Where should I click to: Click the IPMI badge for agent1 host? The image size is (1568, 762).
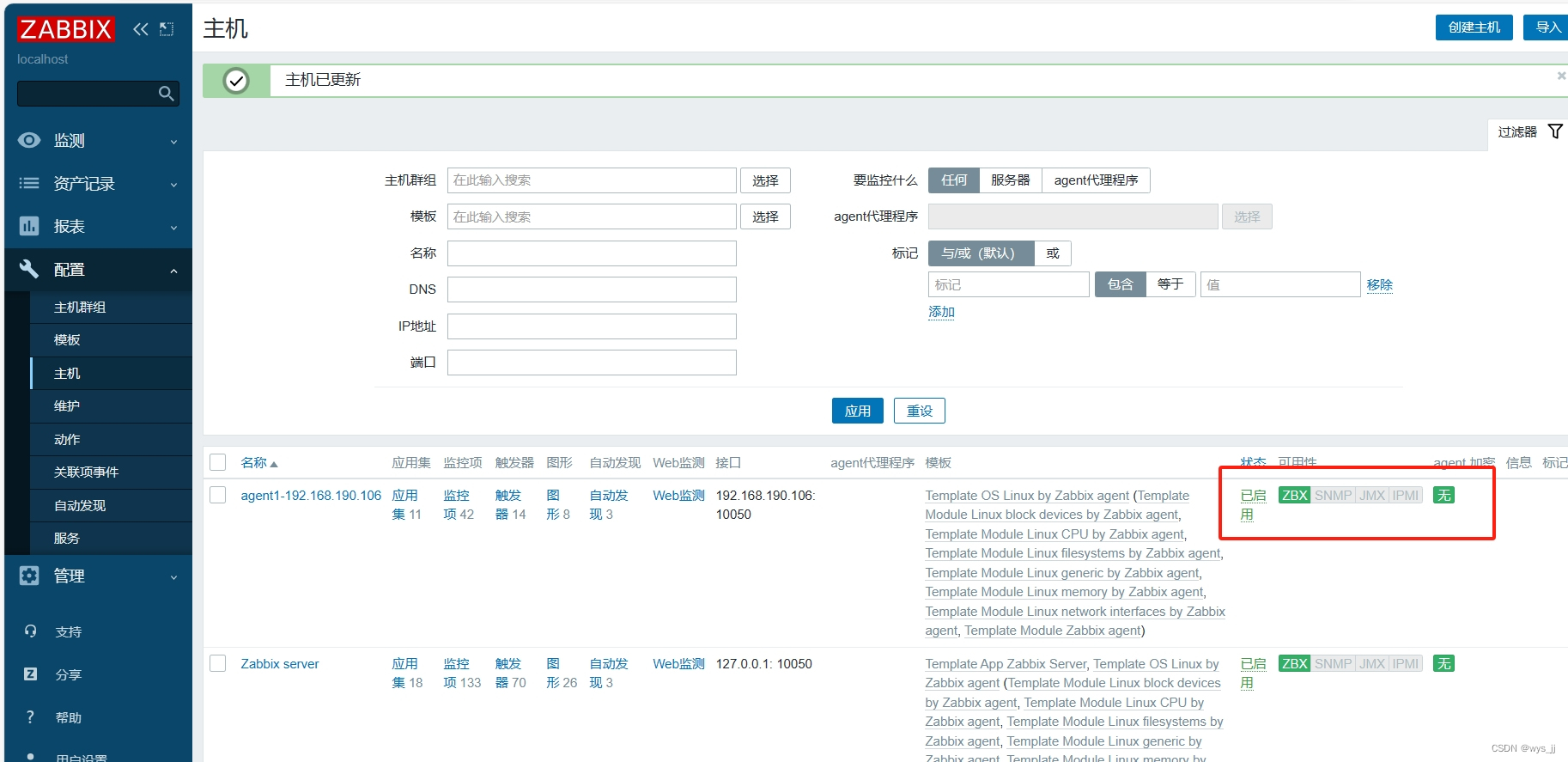pyautogui.click(x=1406, y=495)
